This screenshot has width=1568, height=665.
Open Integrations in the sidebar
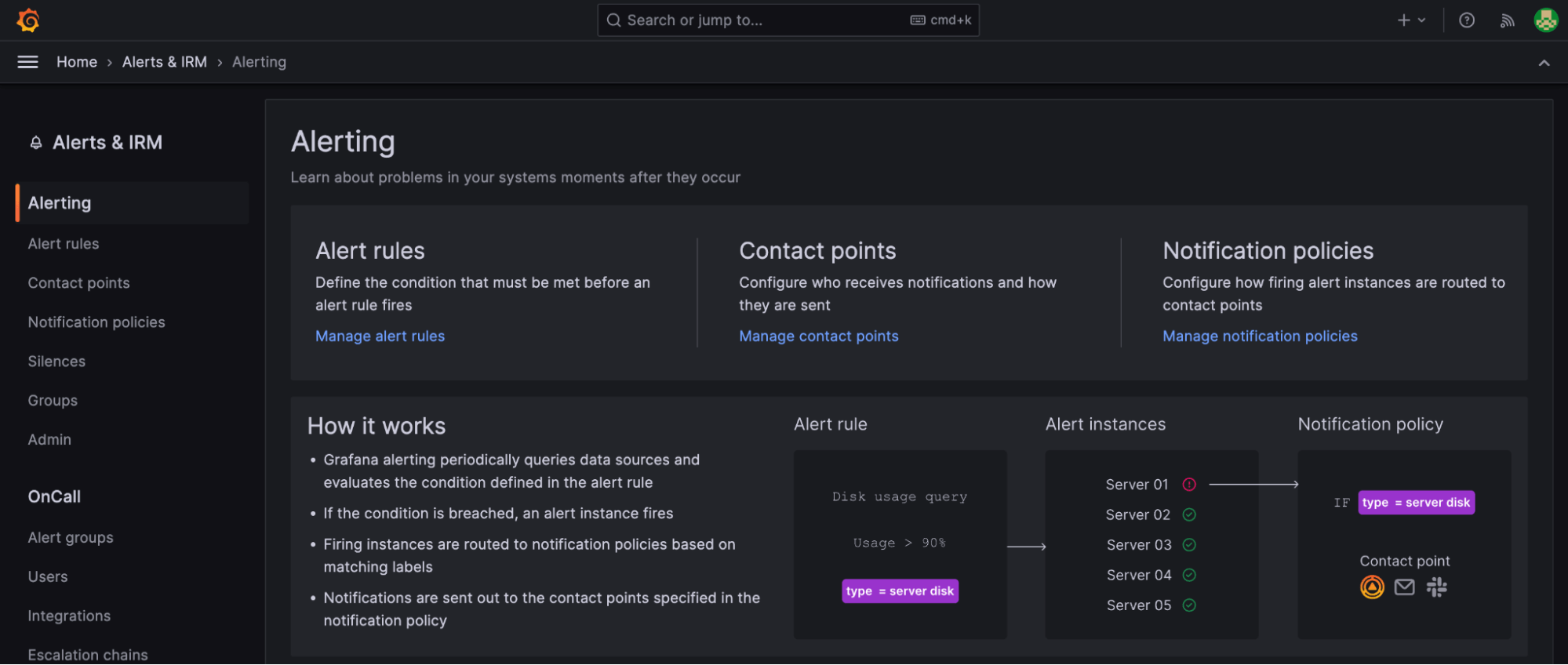(x=69, y=616)
